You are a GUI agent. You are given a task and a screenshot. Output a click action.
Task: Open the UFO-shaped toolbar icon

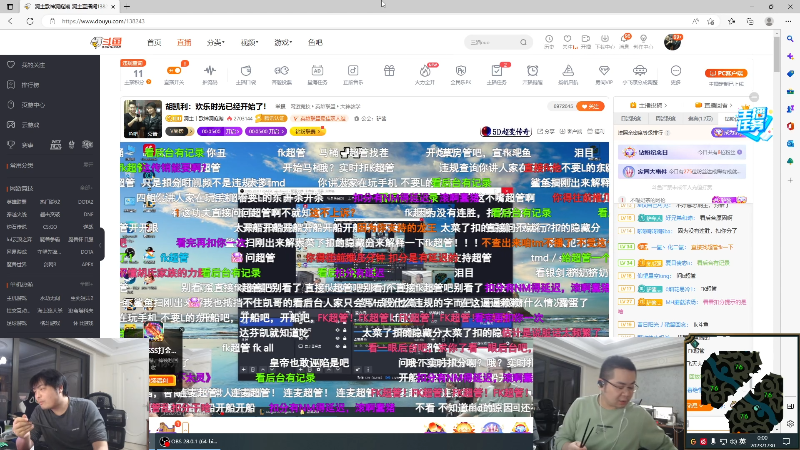click(x=639, y=70)
